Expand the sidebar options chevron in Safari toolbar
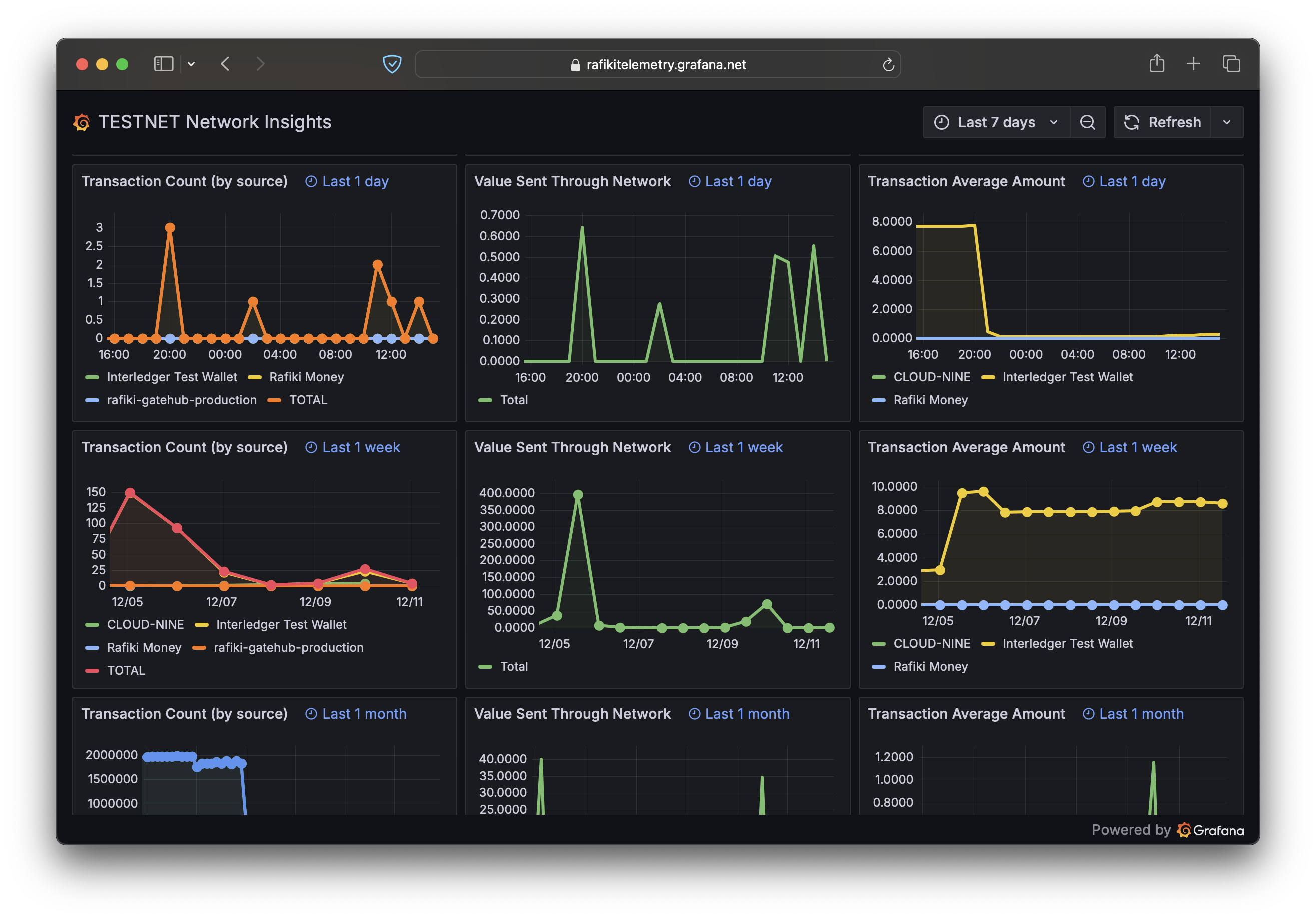Screen dimensions: 1316x919 [x=192, y=64]
